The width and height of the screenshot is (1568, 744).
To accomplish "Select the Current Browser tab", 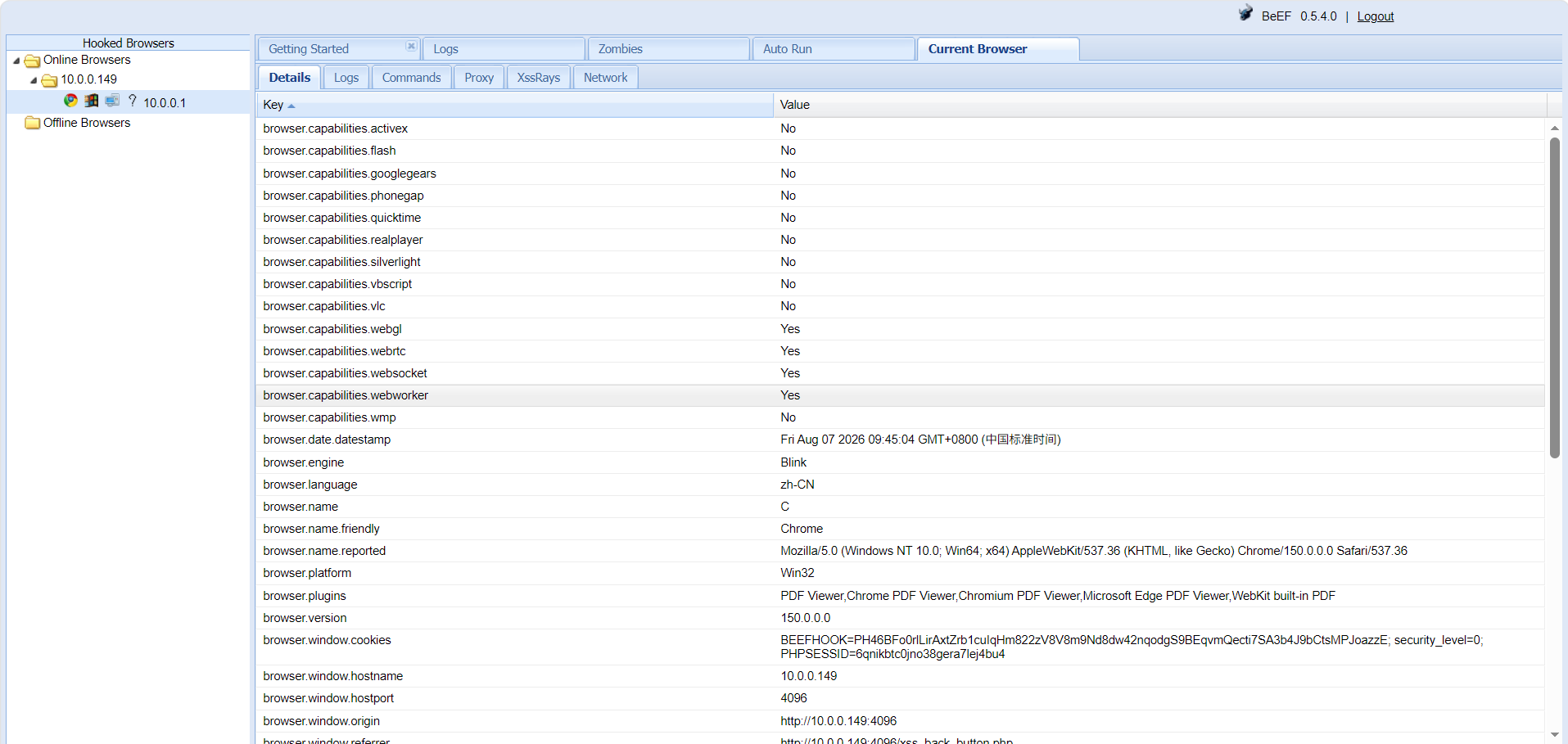I will click(x=998, y=49).
